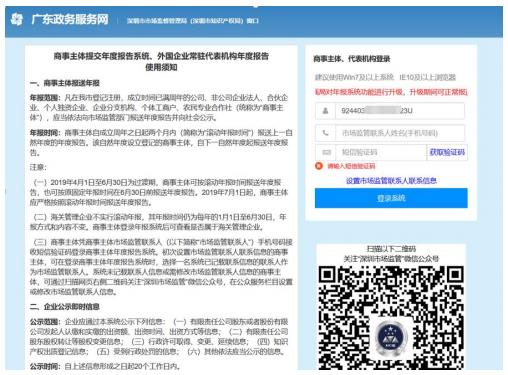Image resolution: width=508 pixels, height=375 pixels.
Task: Click the 商事主体、代表机构登录 panel title
Action: tap(352, 59)
